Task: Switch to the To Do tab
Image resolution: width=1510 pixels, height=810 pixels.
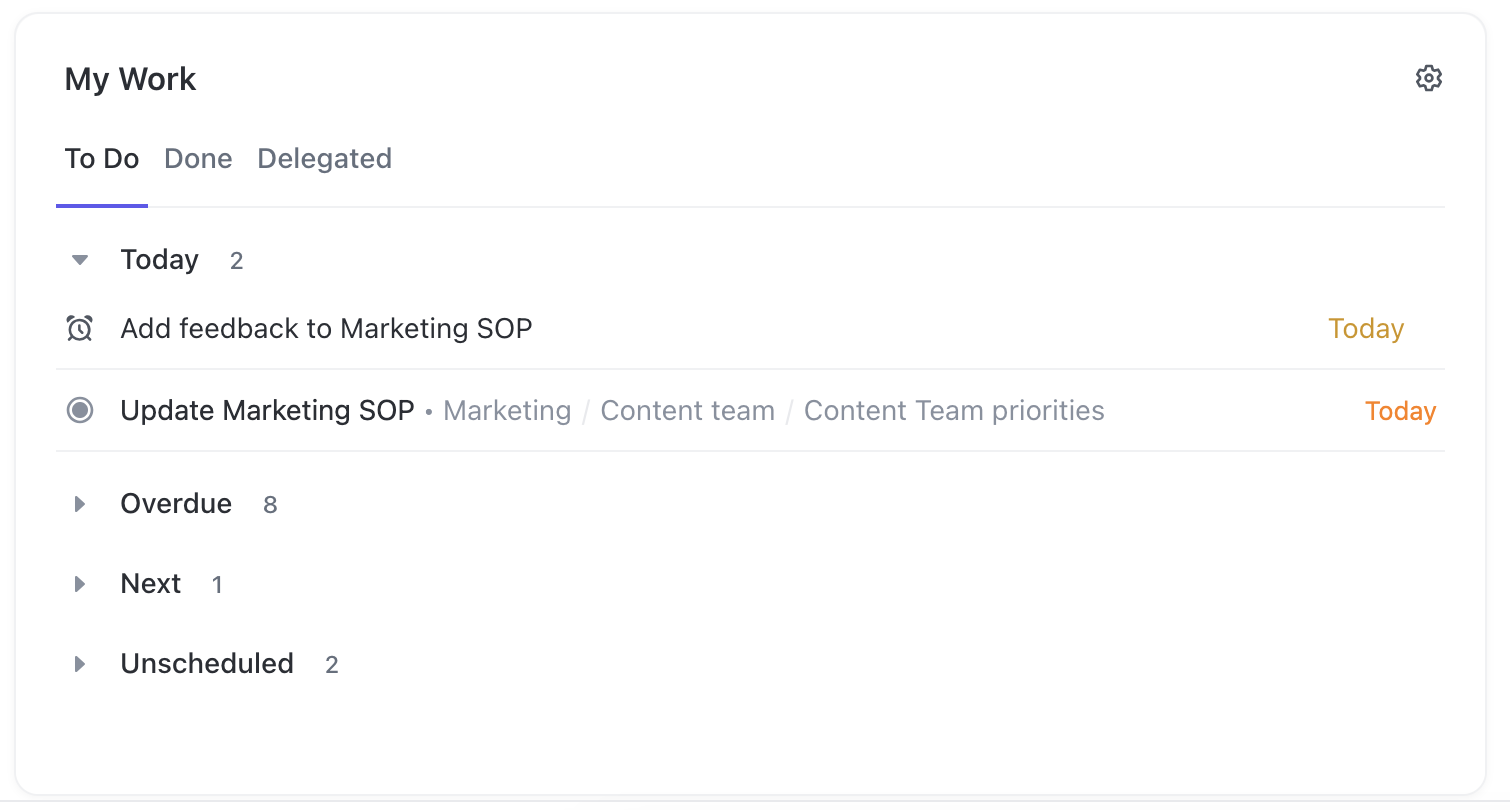Action: click(102, 159)
